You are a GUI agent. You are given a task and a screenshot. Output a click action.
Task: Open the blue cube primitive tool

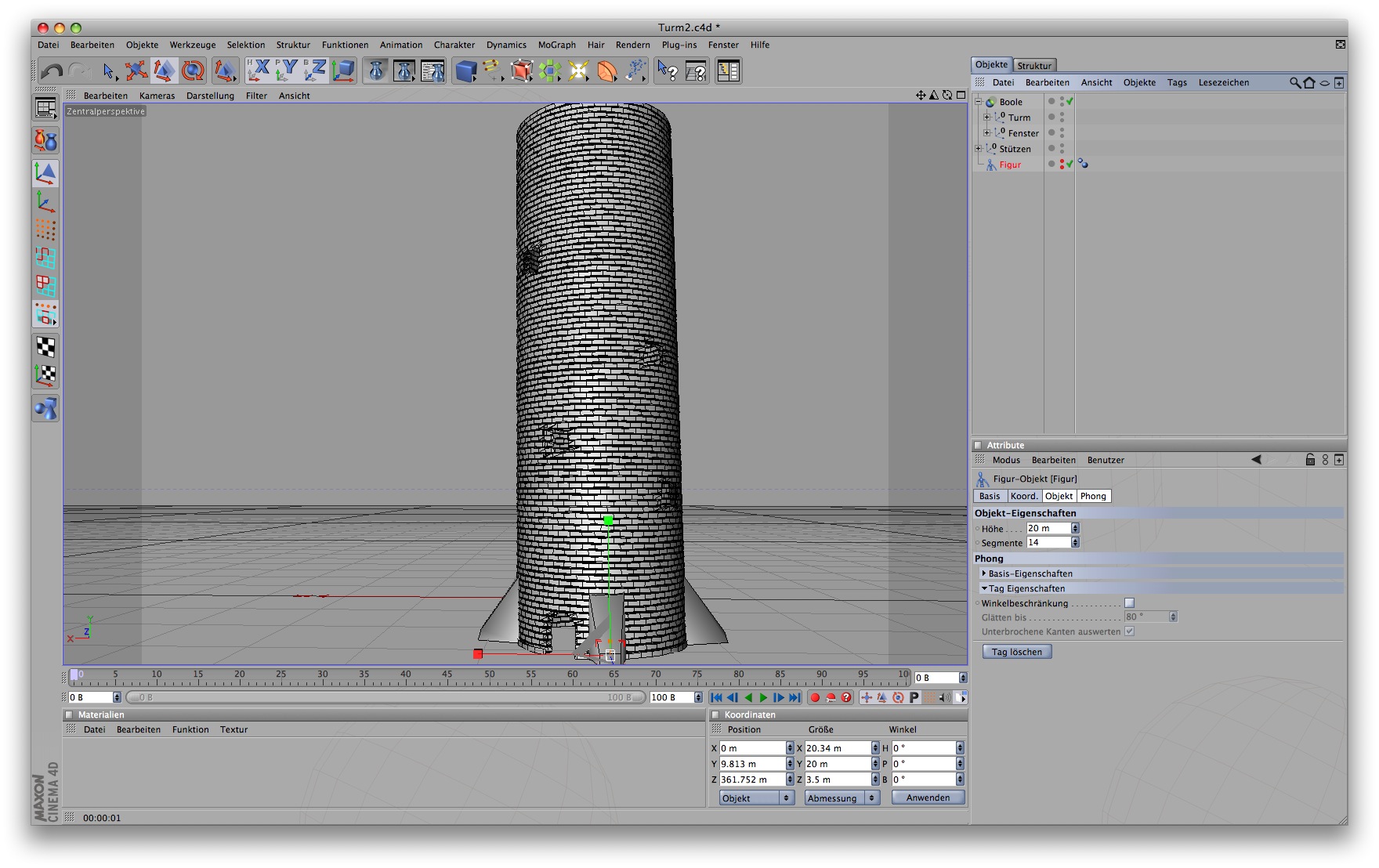point(466,71)
